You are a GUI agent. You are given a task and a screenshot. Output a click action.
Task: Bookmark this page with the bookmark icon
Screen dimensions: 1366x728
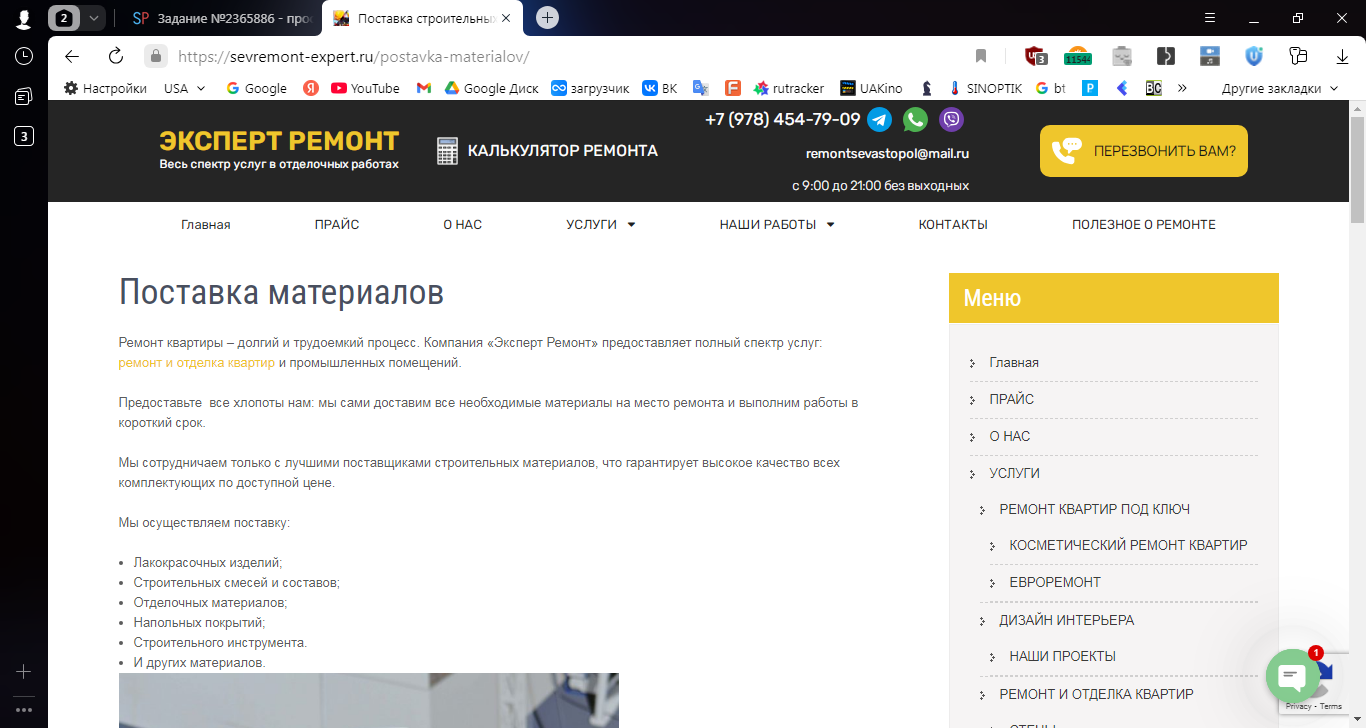(x=981, y=56)
